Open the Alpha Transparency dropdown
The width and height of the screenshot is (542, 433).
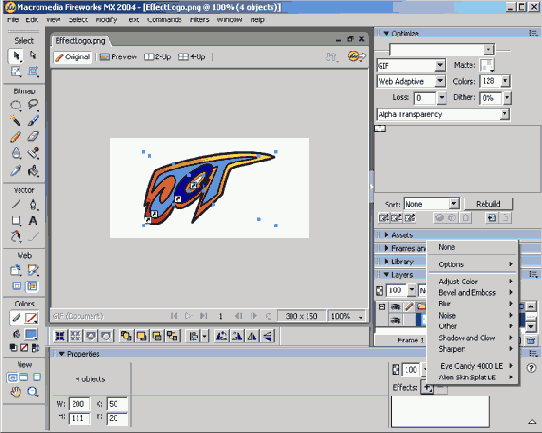click(x=504, y=114)
